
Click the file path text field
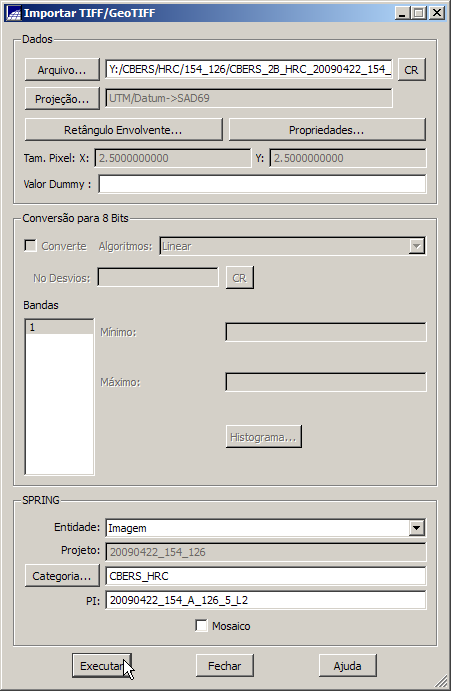coord(249,69)
